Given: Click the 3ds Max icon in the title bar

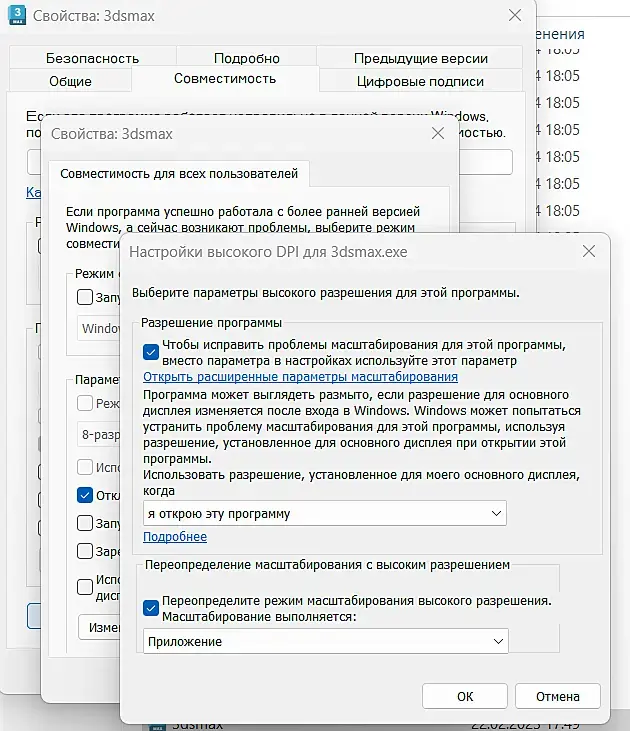Looking at the screenshot, I should (17, 15).
